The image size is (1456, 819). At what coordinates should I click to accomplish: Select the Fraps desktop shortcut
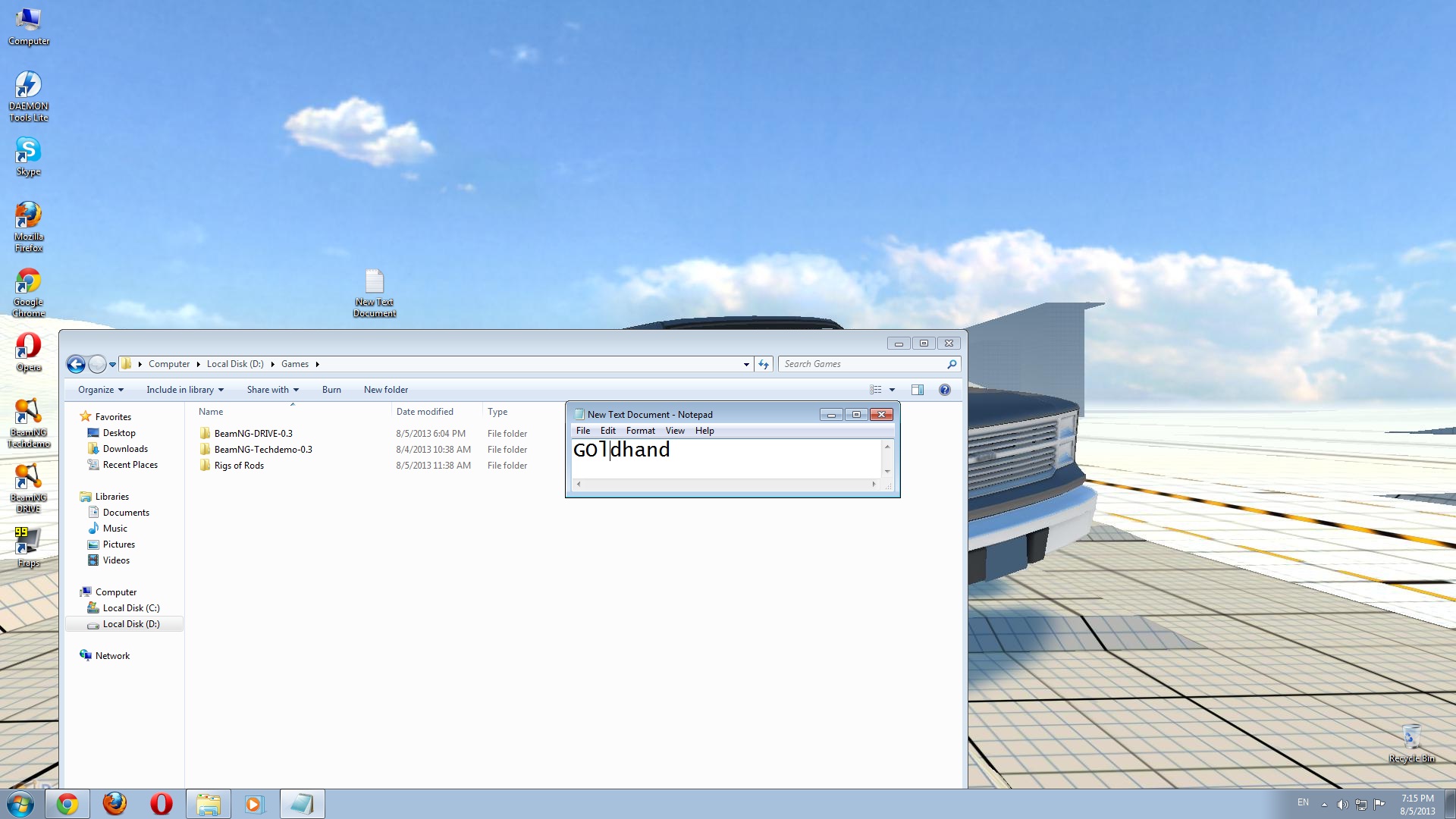29,547
